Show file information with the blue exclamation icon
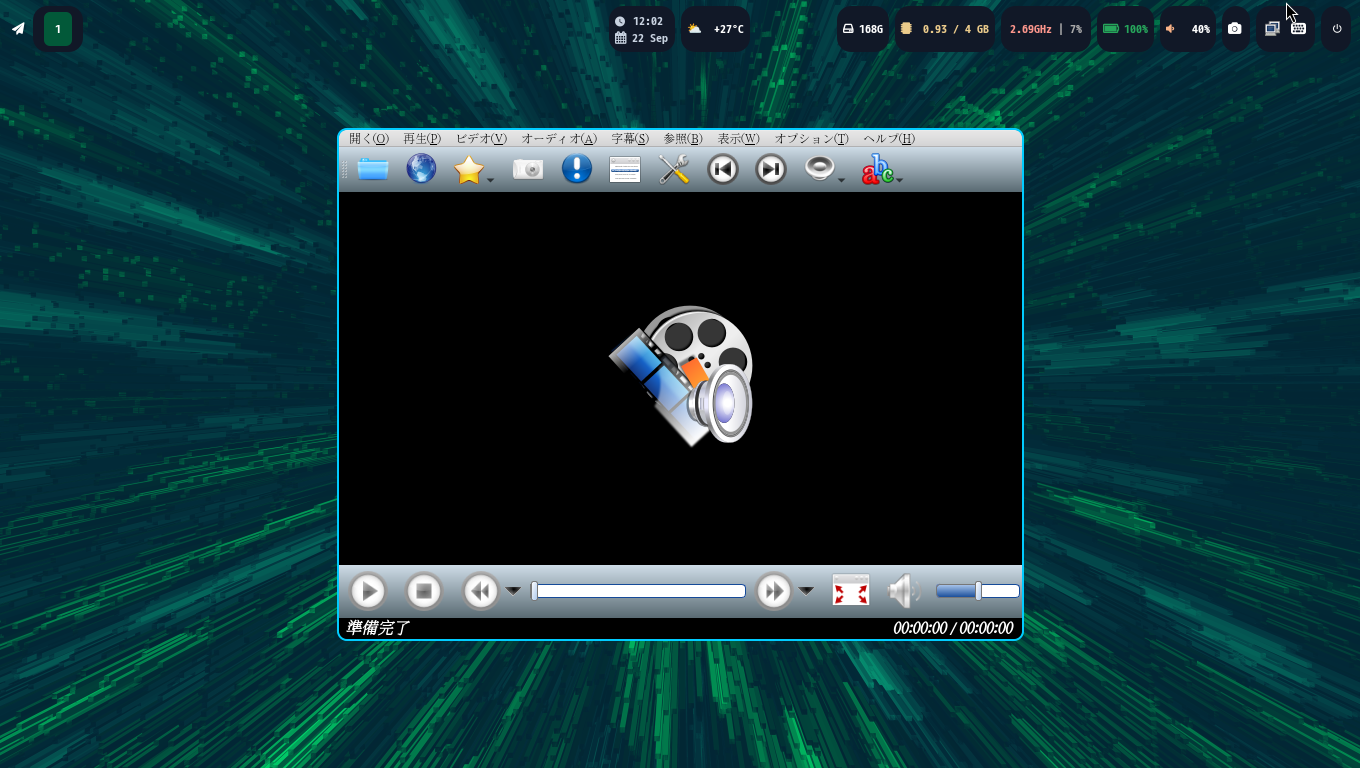This screenshot has height=768, width=1360. [x=577, y=169]
